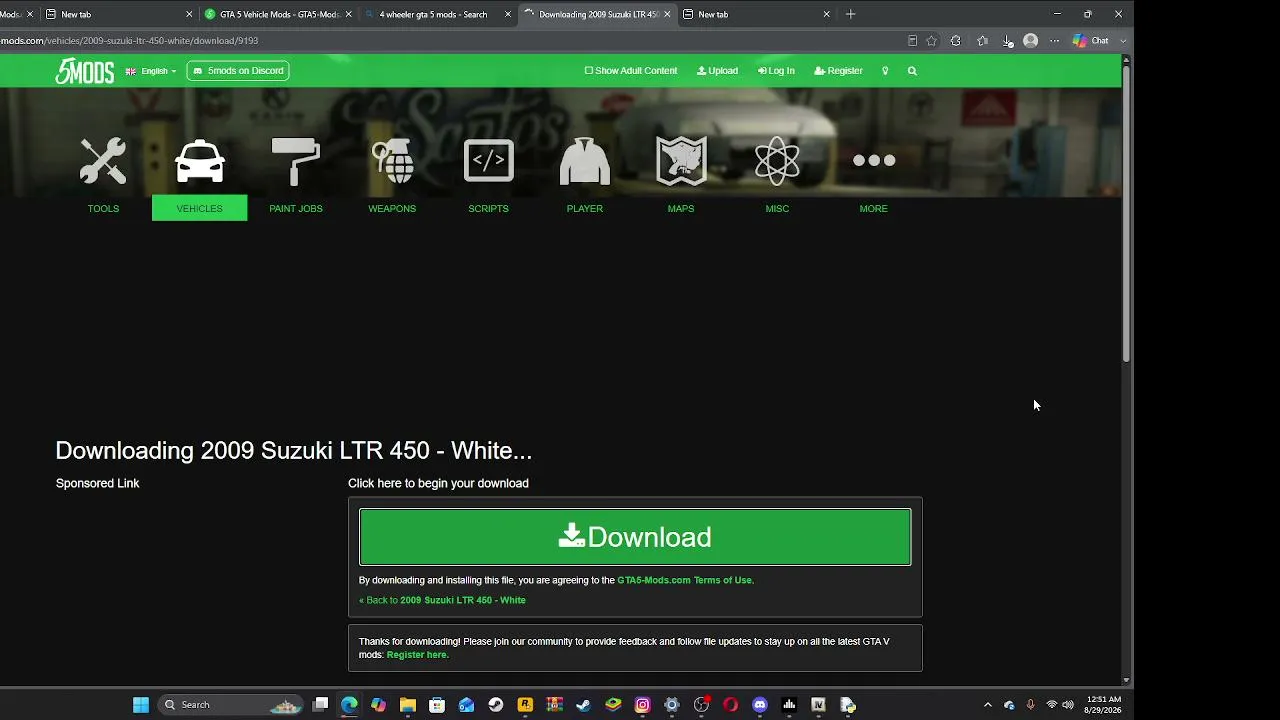Open Instagram from the taskbar
Image resolution: width=1280 pixels, height=720 pixels.
click(x=643, y=705)
